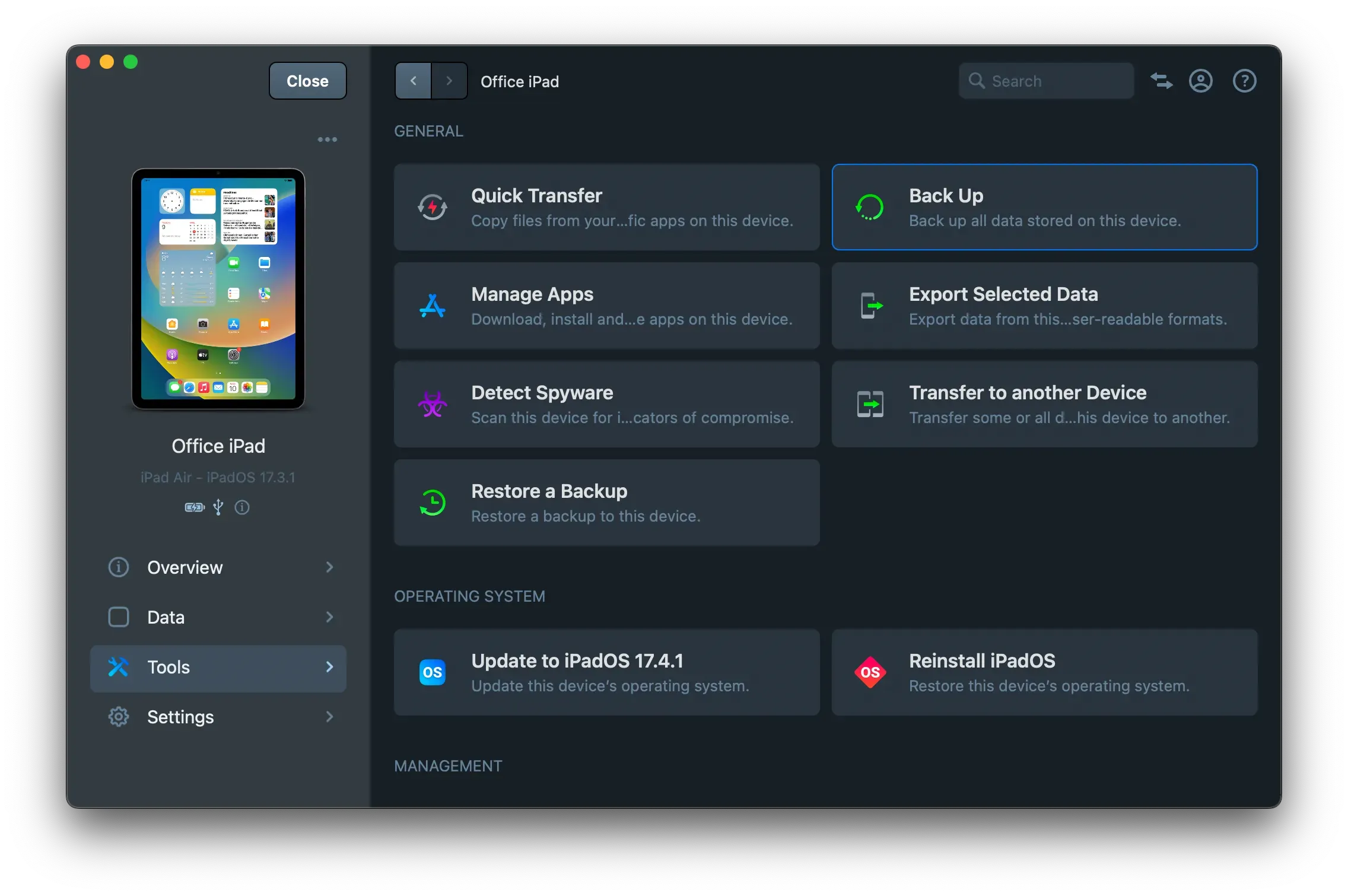Expand the Settings sidebar chevron
The width and height of the screenshot is (1348, 896).
tap(329, 717)
